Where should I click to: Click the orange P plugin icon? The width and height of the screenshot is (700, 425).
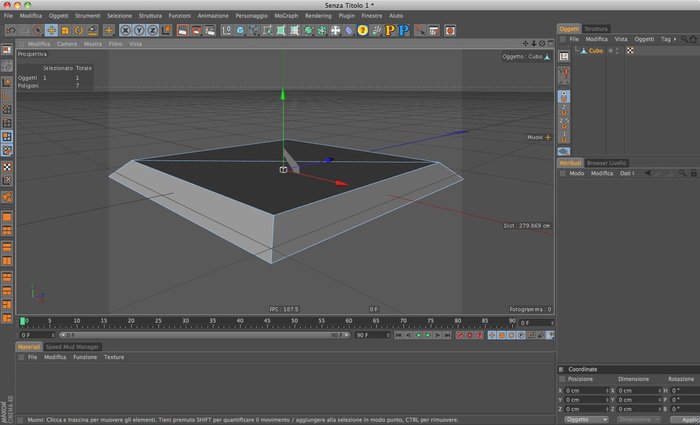coord(390,30)
